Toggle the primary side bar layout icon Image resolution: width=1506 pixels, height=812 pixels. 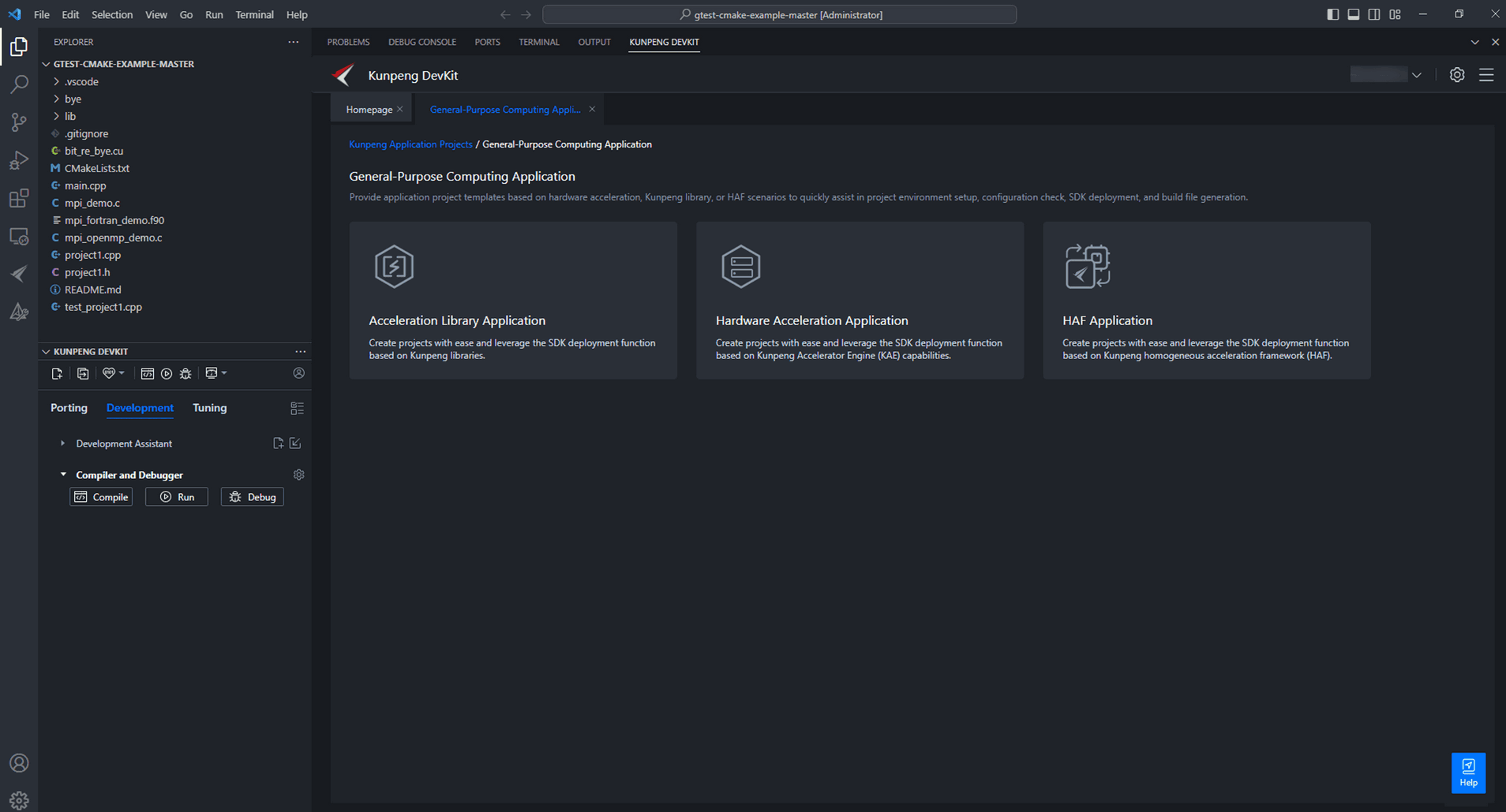(x=1333, y=14)
